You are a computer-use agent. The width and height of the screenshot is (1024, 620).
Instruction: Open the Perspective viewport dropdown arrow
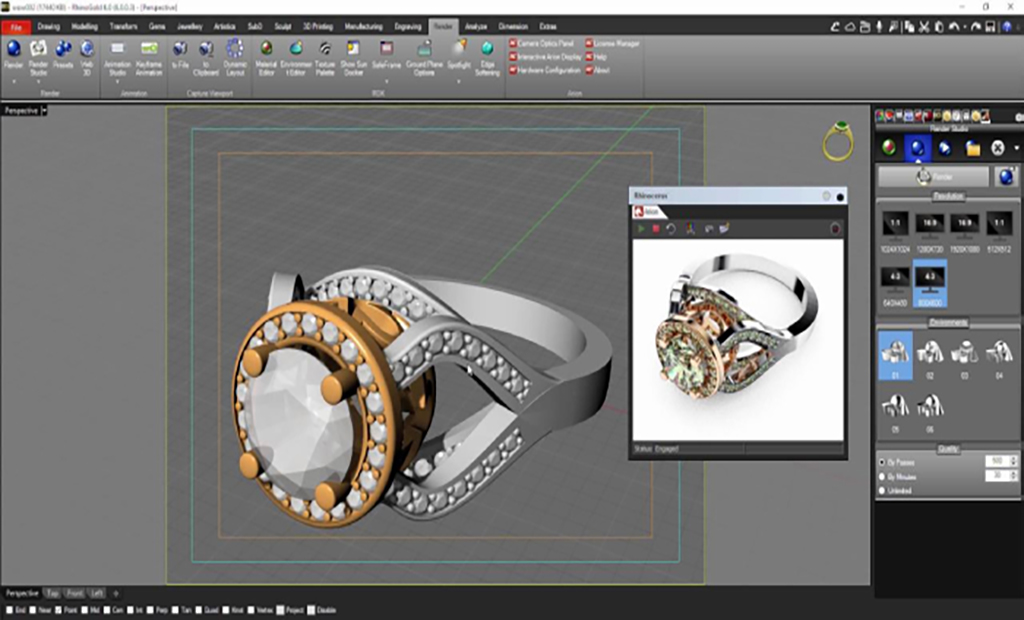click(x=44, y=111)
